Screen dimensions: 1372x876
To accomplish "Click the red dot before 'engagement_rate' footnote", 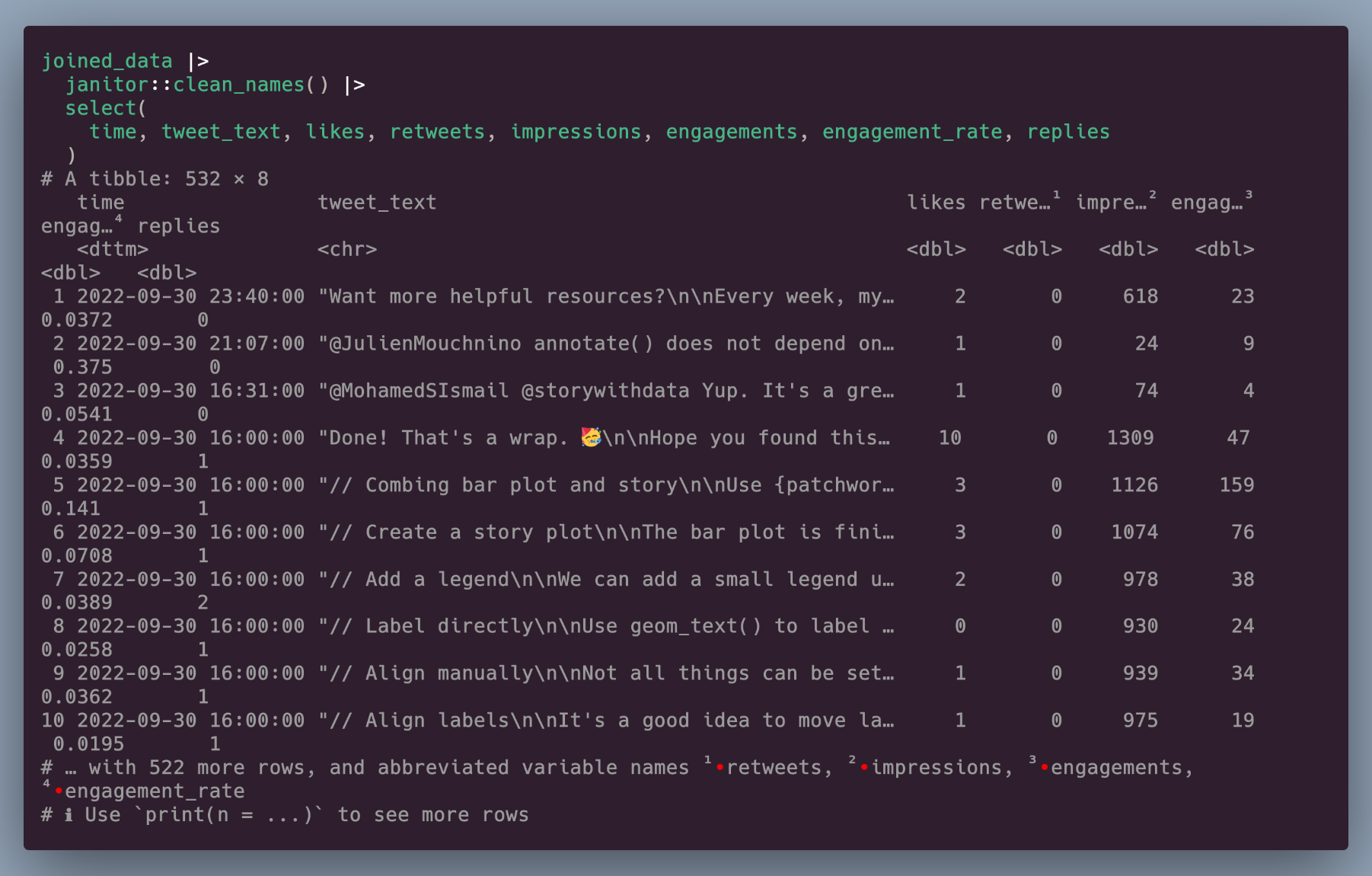I will (x=59, y=791).
